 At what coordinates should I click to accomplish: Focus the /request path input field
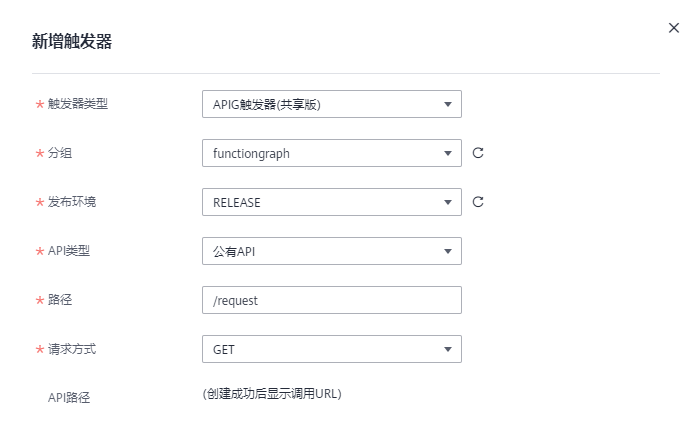(331, 300)
